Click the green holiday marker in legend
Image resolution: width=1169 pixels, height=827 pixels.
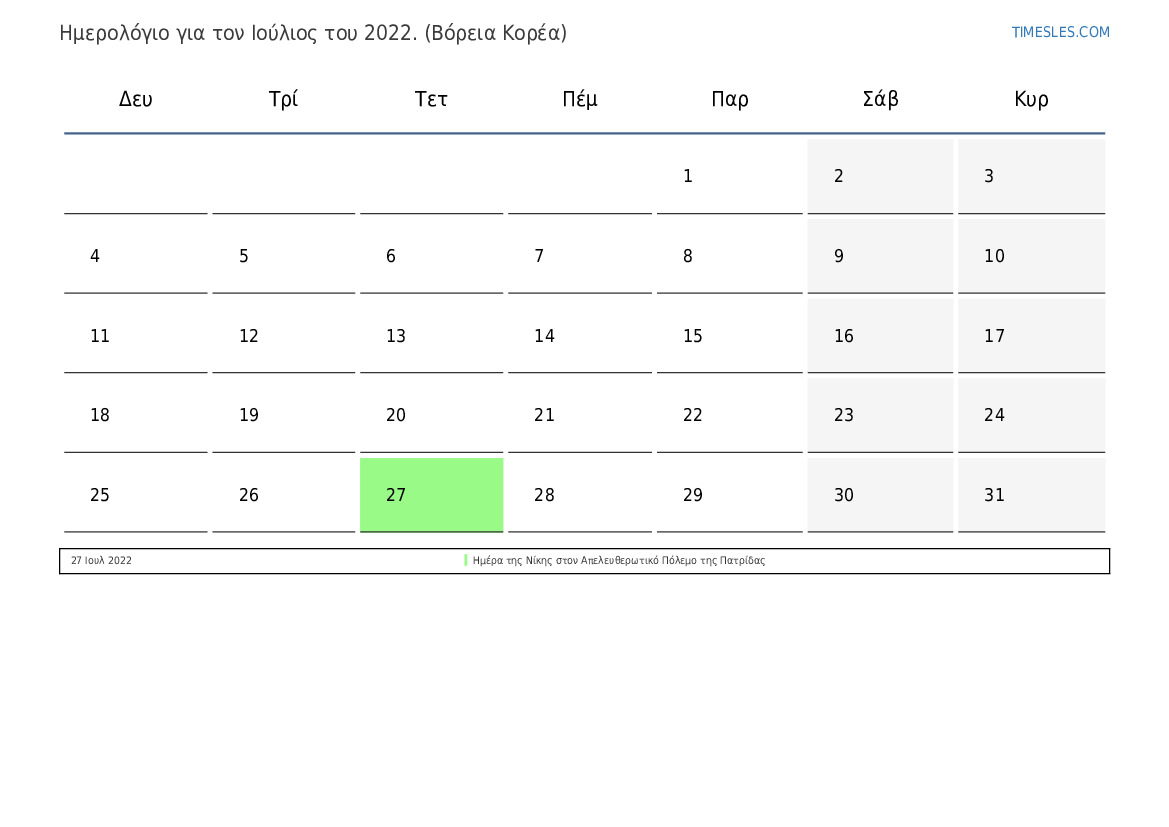[x=466, y=560]
